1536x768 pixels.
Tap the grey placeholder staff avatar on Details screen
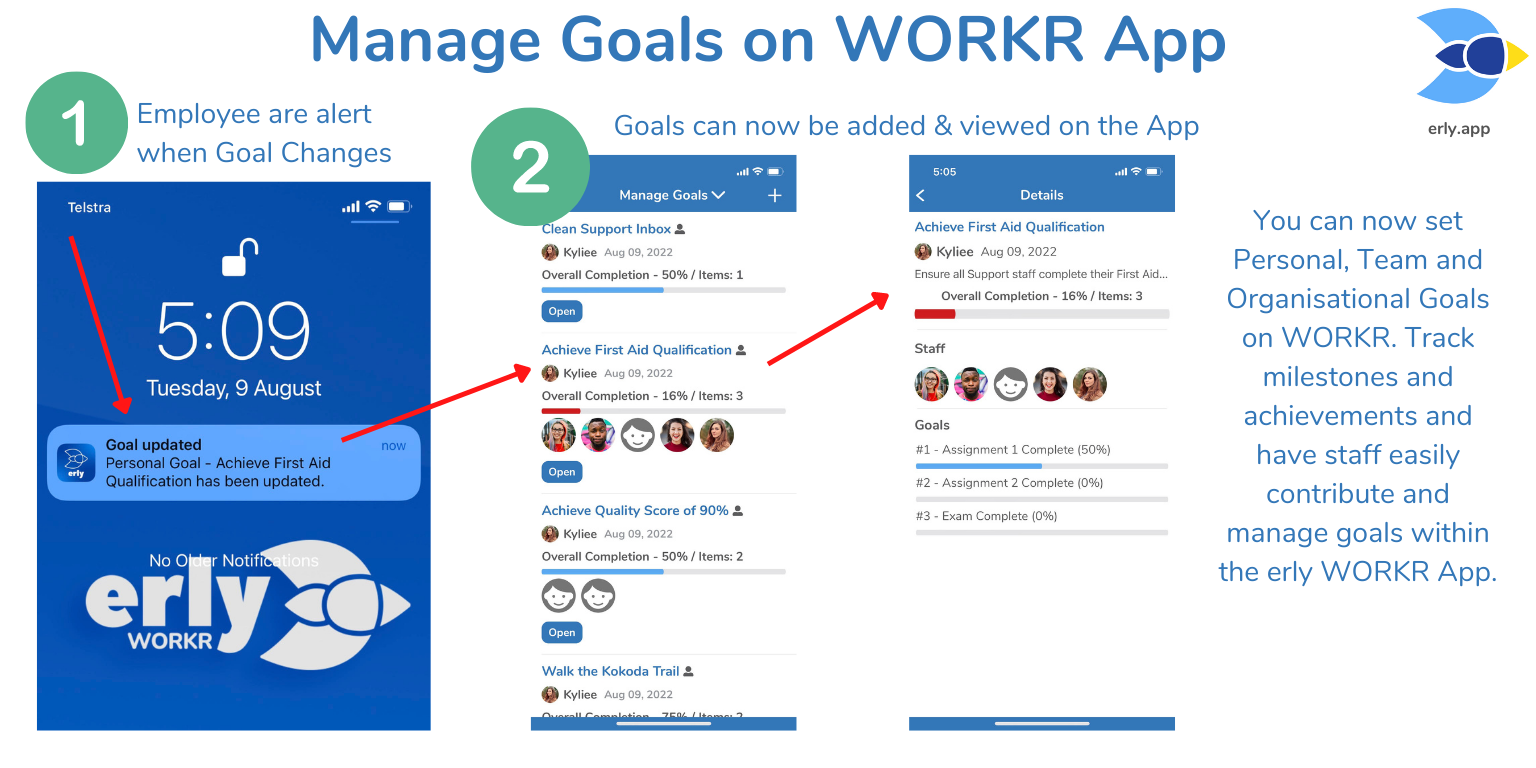coord(1011,384)
